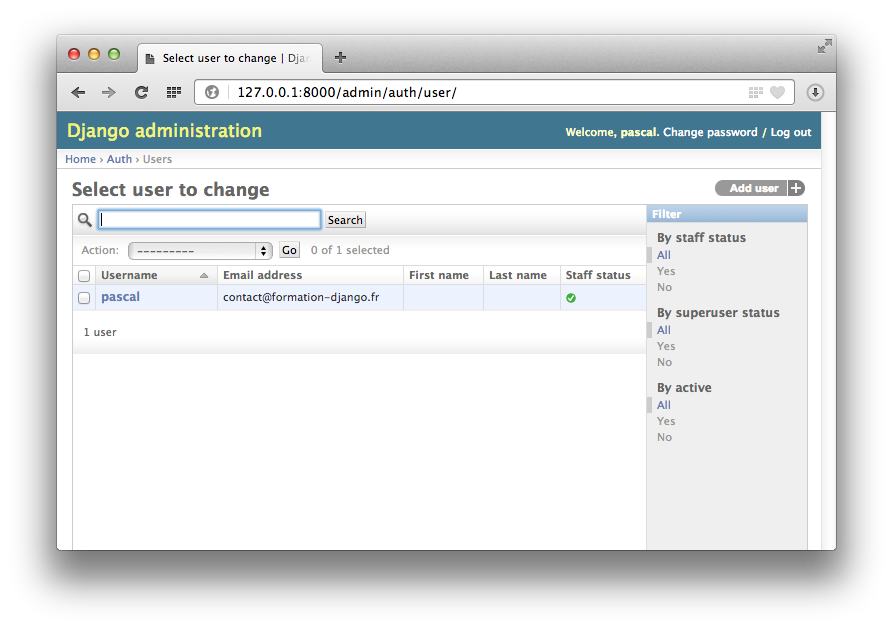The height and width of the screenshot is (629, 893).
Task: Filter staff status by No
Action: [664, 287]
